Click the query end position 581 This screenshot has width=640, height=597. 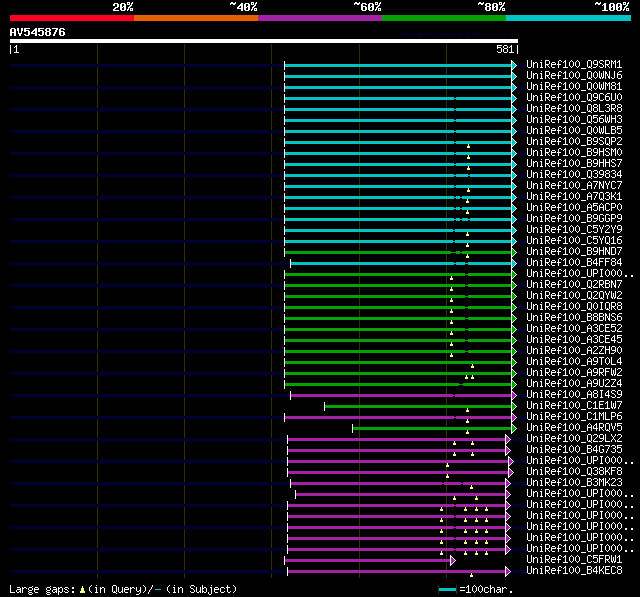pyautogui.click(x=505, y=49)
